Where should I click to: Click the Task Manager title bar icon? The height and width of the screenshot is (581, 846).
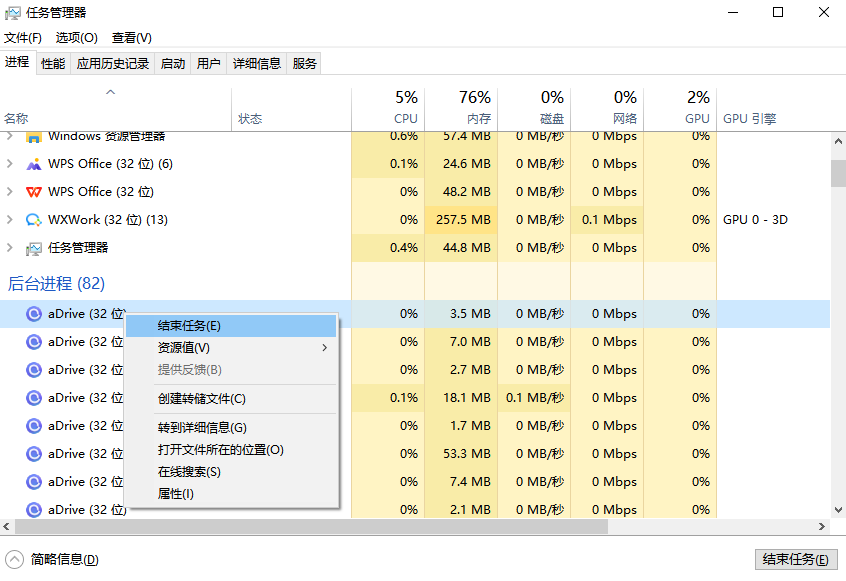coord(14,12)
